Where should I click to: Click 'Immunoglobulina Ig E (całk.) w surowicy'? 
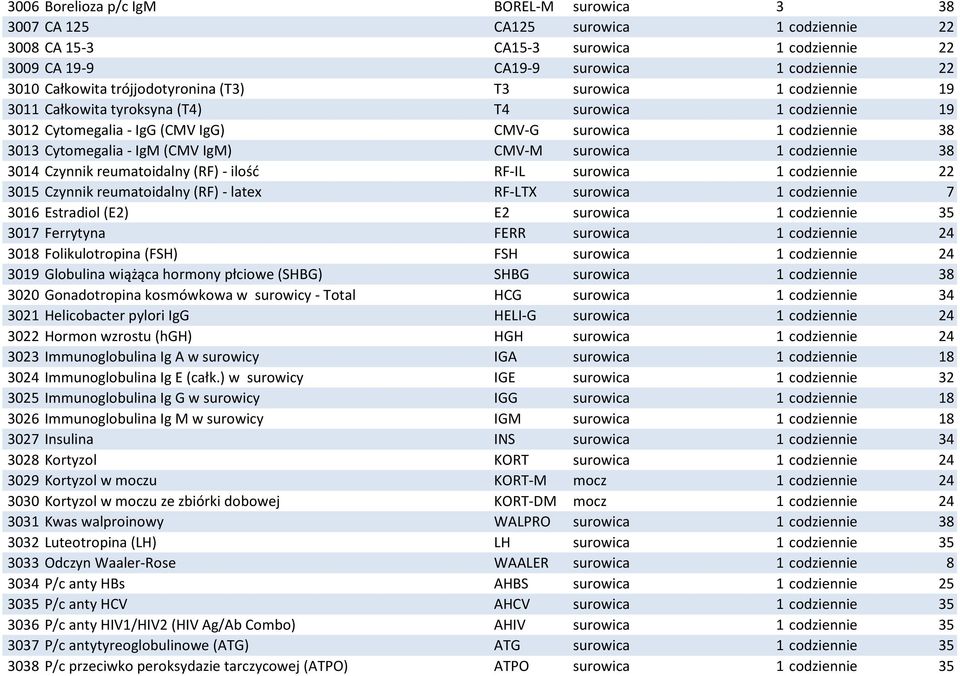coord(174,378)
